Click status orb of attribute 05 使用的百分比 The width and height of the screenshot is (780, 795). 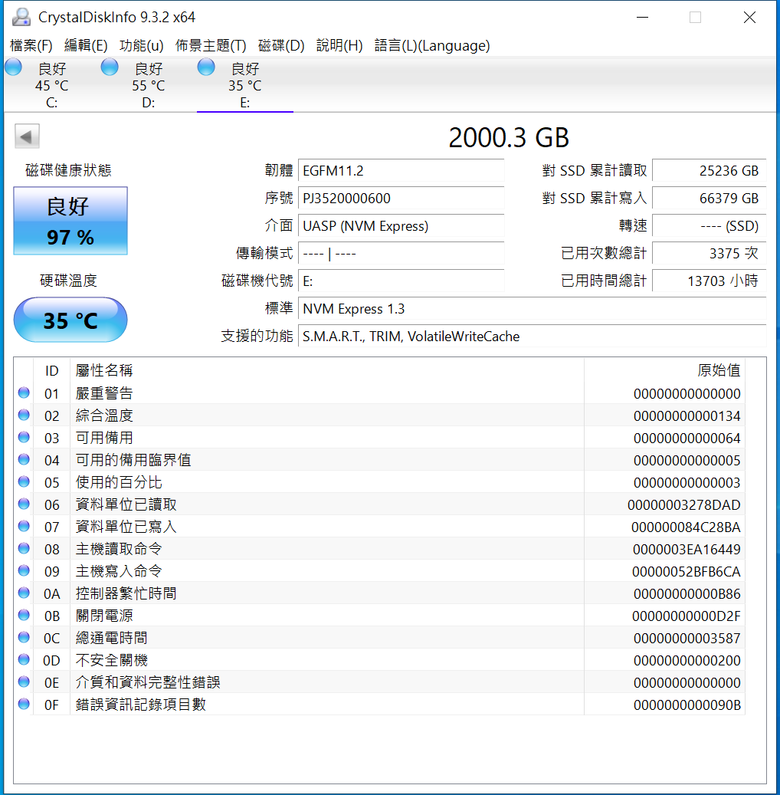[24, 482]
